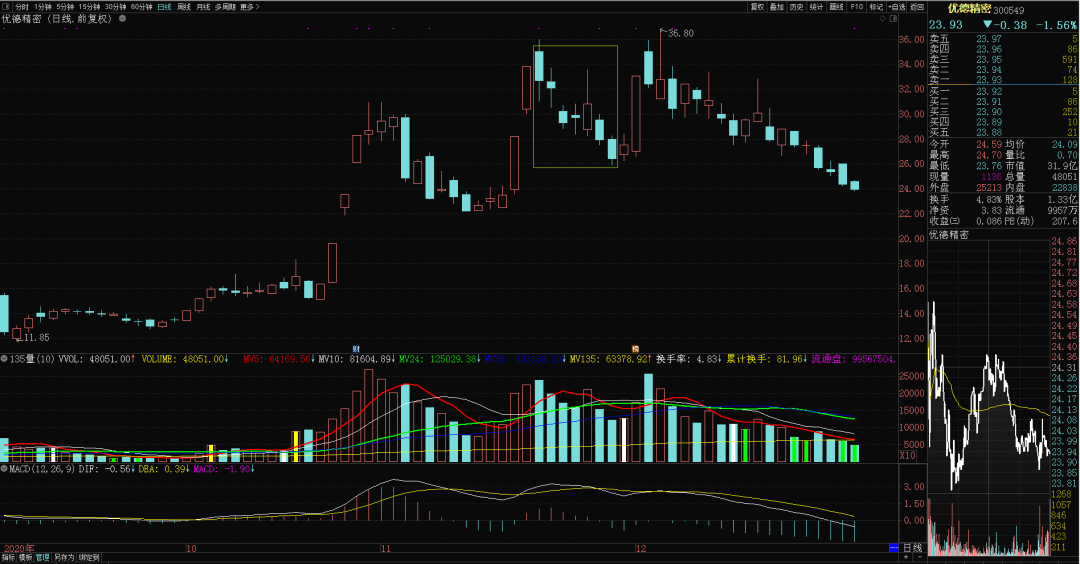Add stock with +自选 button
This screenshot has height=564, width=1080.
coord(897,7)
